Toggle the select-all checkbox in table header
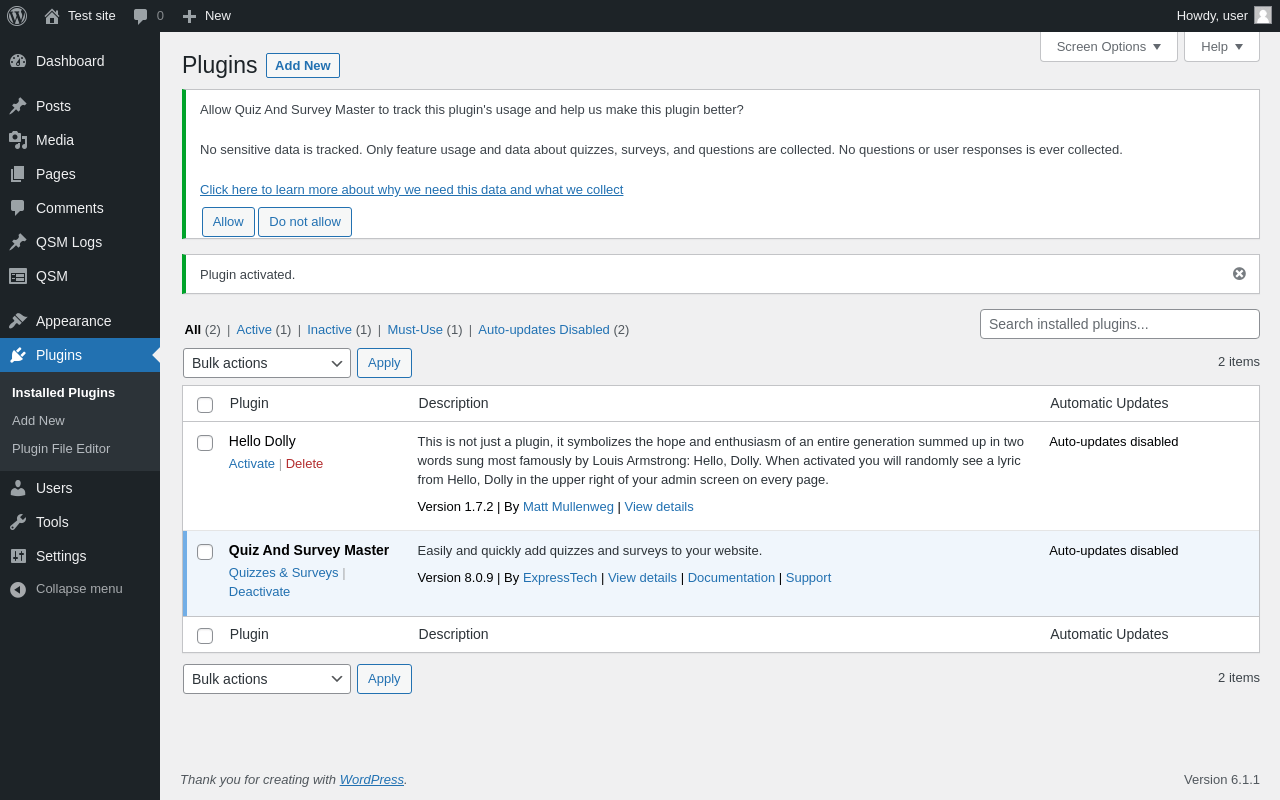 [205, 405]
